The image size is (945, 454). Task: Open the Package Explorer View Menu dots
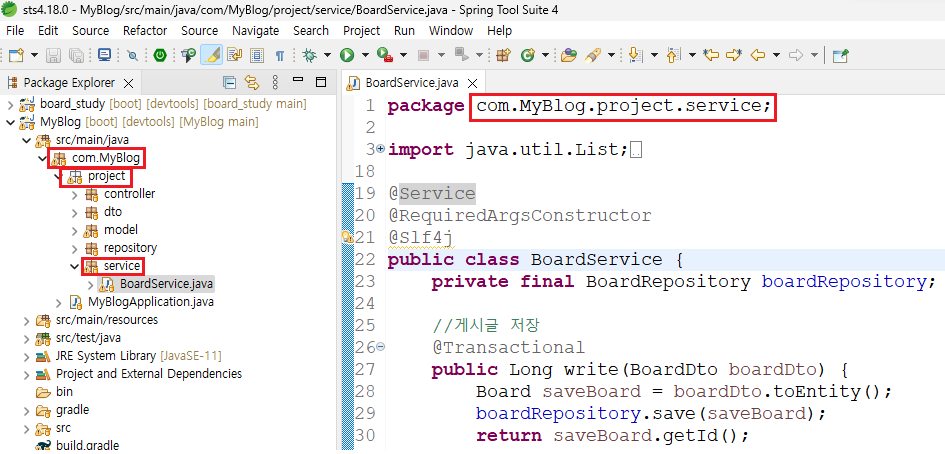click(275, 83)
